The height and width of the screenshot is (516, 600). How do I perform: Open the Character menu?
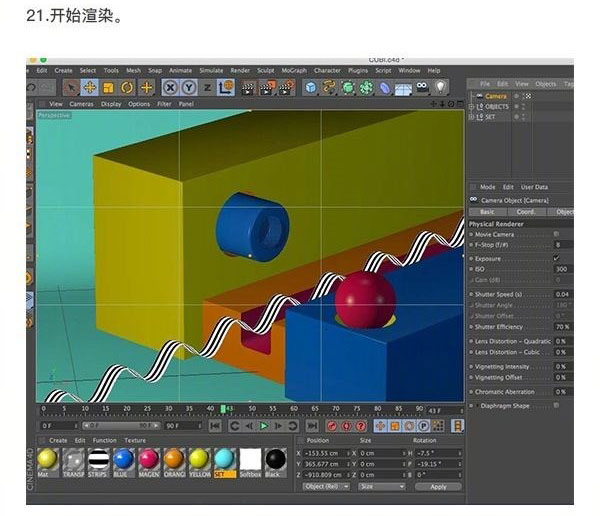pos(327,70)
